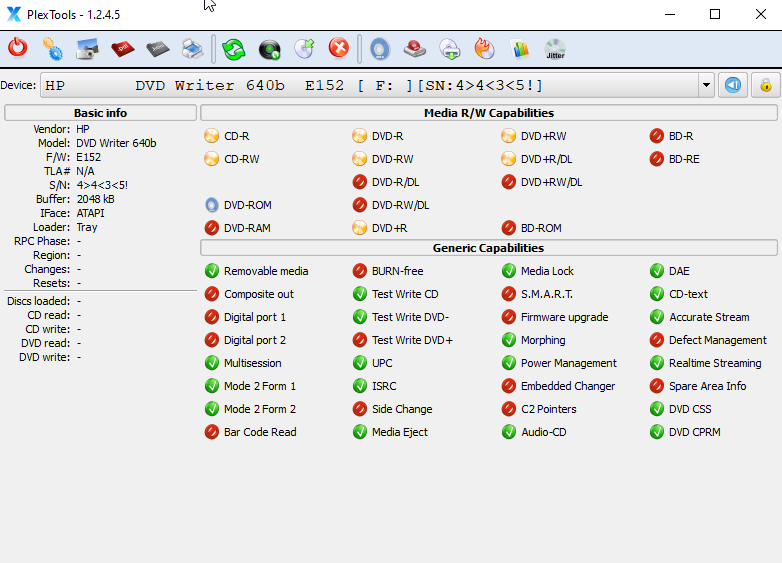
Task: Click the "DVD-R/DL" label
Action: (x=395, y=182)
